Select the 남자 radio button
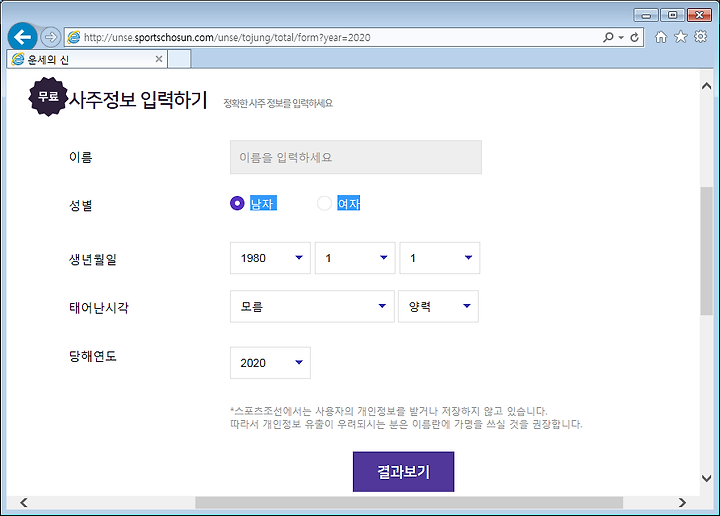 point(237,203)
